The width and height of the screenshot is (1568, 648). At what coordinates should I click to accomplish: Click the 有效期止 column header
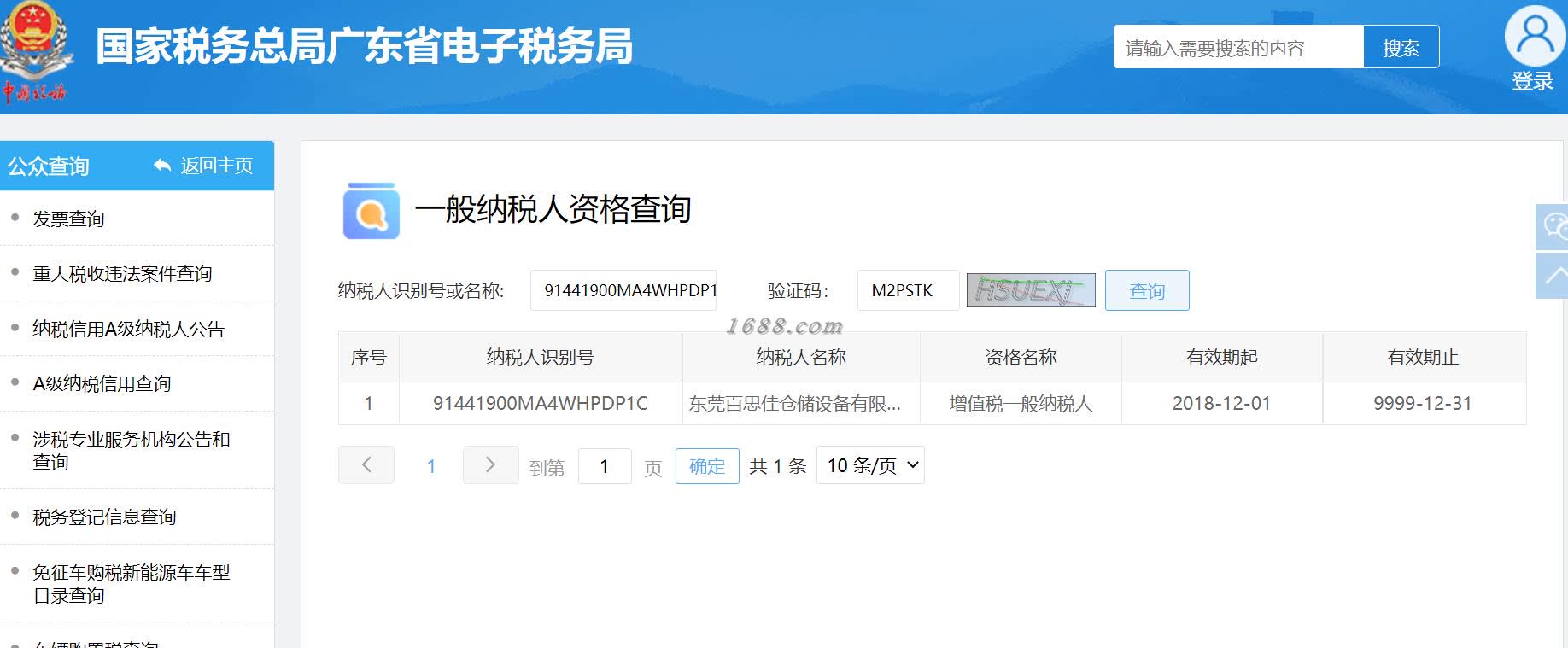click(x=1423, y=357)
